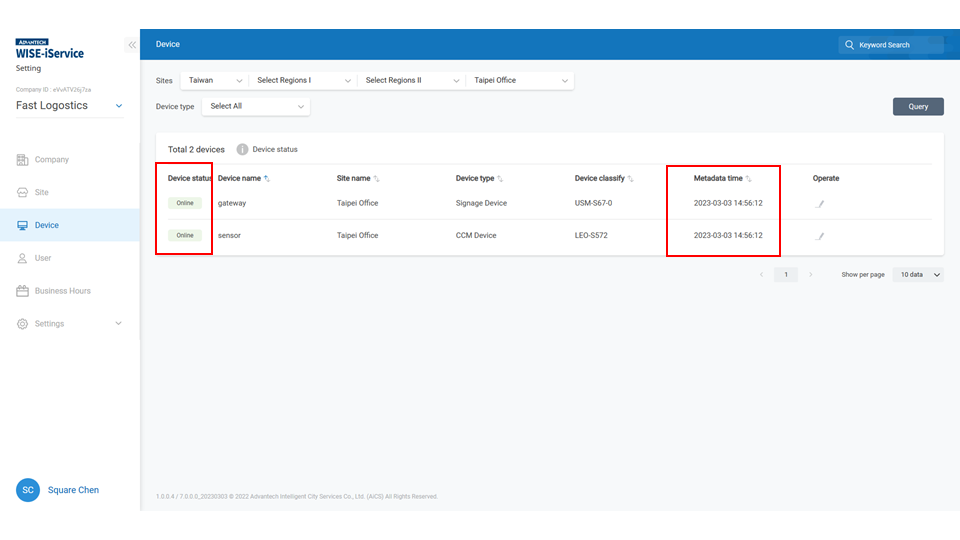Open the Taipei Office dropdown

tap(520, 80)
